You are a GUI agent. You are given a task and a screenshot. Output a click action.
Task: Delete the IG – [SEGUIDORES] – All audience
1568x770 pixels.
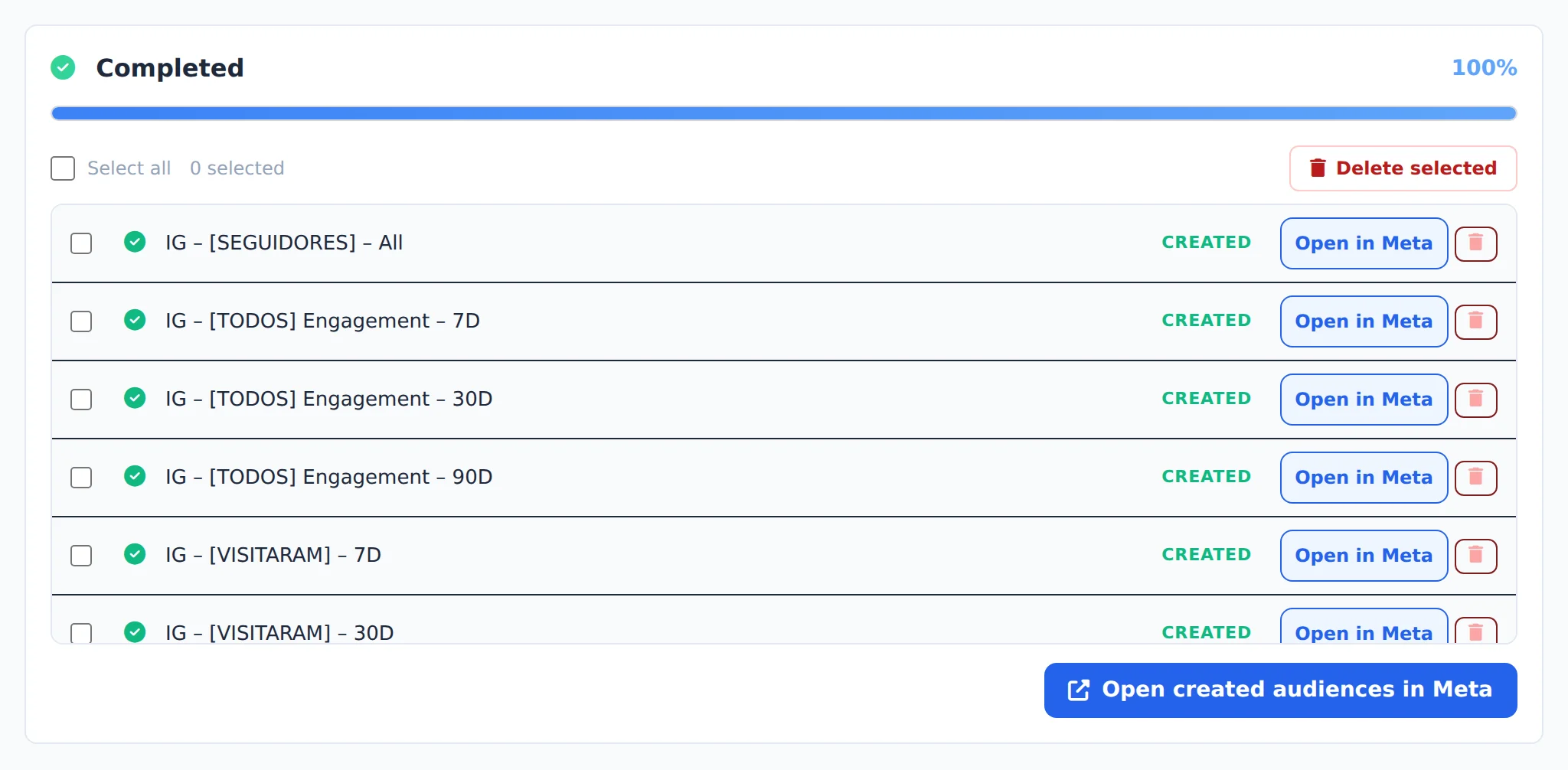point(1475,243)
